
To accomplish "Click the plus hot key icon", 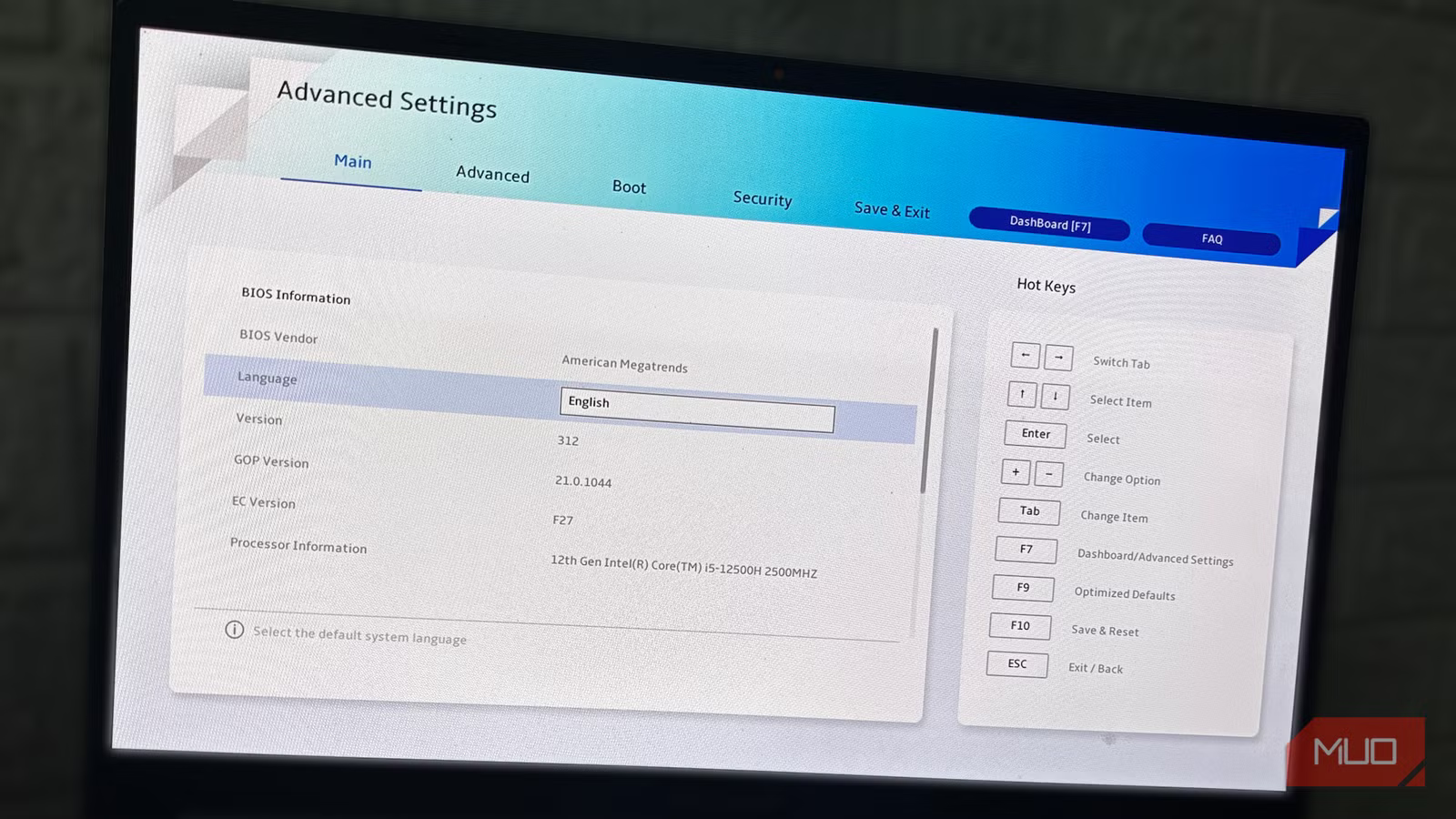I will coord(1016,472).
